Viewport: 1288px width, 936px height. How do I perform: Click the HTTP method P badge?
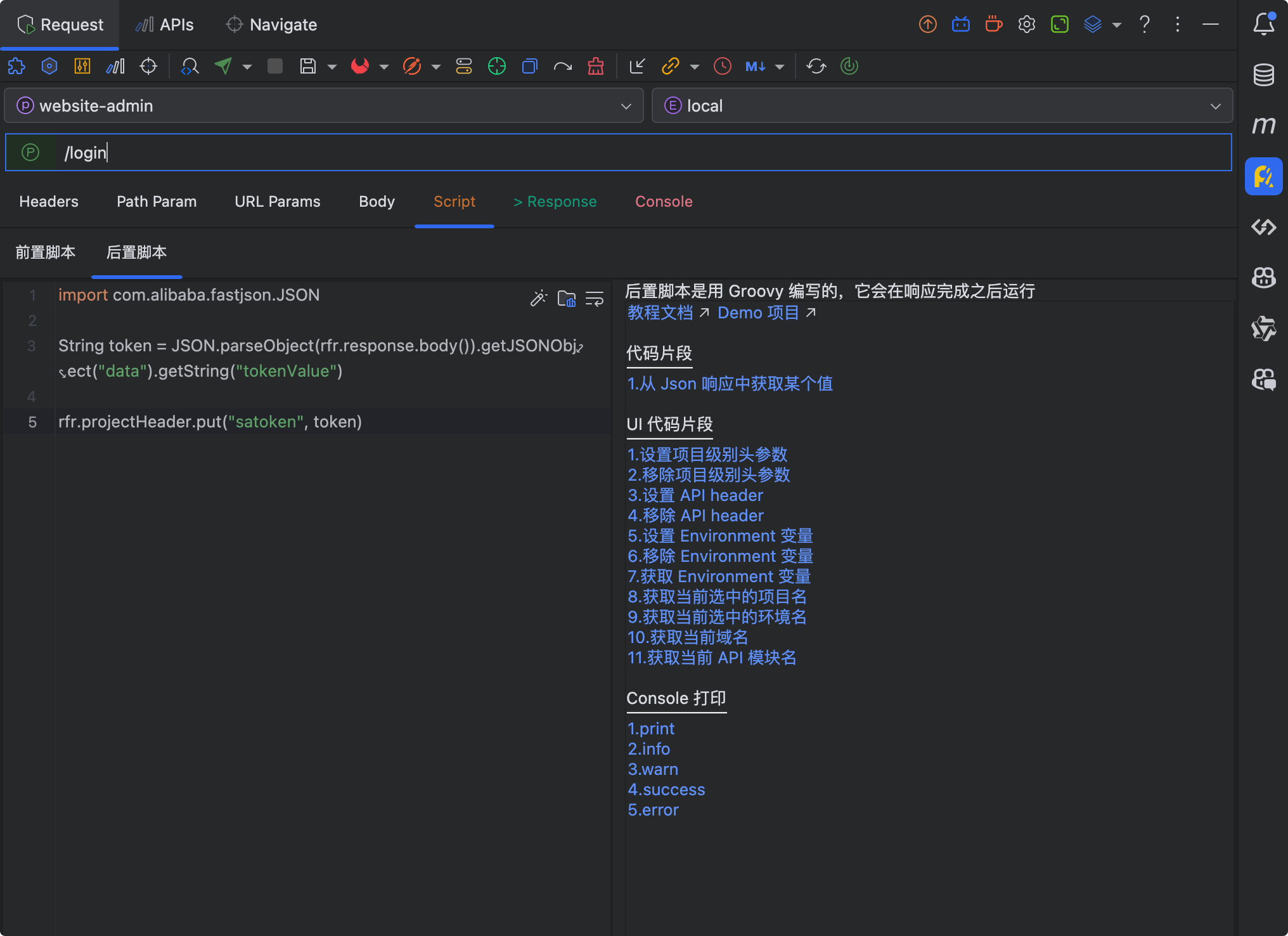pyautogui.click(x=30, y=152)
